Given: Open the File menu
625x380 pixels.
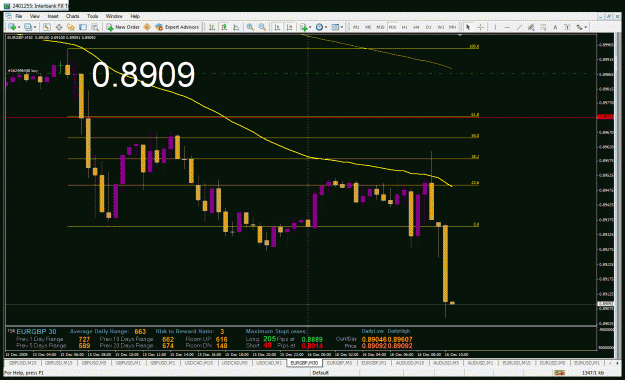Looking at the screenshot, I should click(x=18, y=16).
